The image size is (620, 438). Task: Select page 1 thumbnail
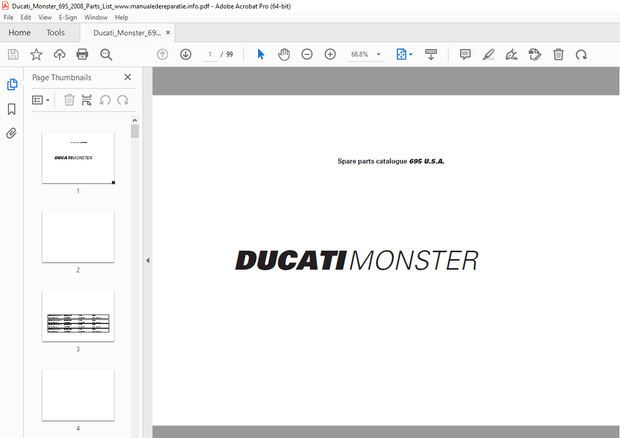coord(78,158)
